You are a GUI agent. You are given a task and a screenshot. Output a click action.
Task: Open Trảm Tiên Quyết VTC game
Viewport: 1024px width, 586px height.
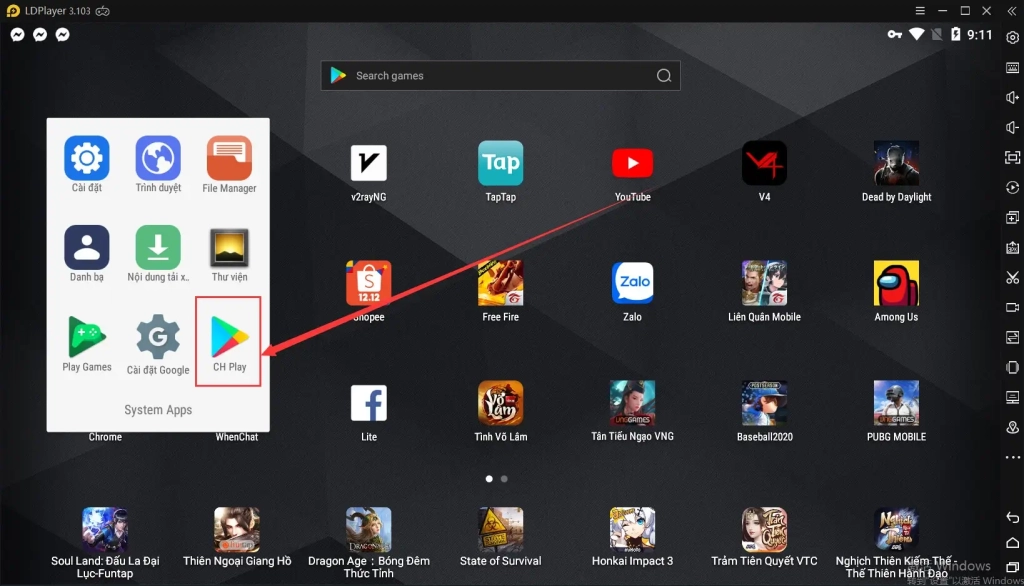tap(764, 529)
